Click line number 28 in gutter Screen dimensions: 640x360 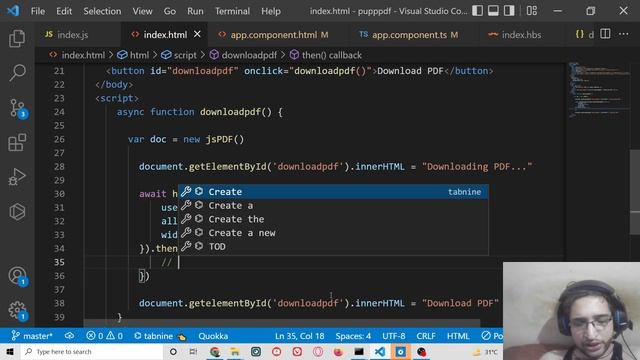click(x=59, y=167)
